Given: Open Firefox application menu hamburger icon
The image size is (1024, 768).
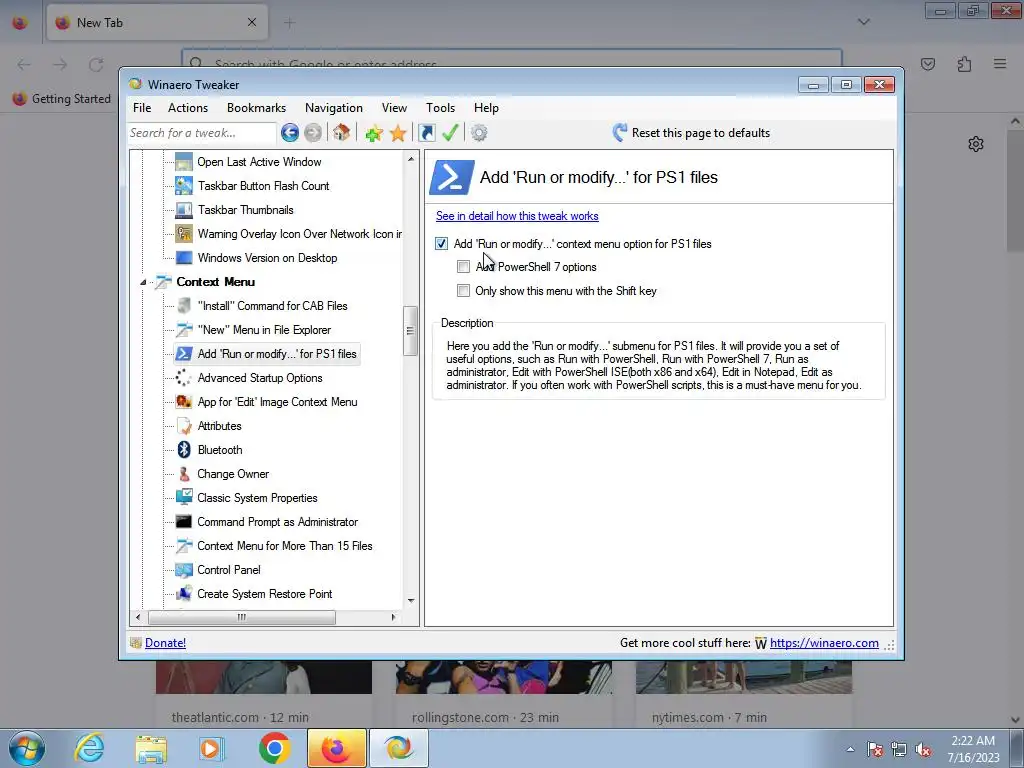Looking at the screenshot, I should click(1000, 64).
